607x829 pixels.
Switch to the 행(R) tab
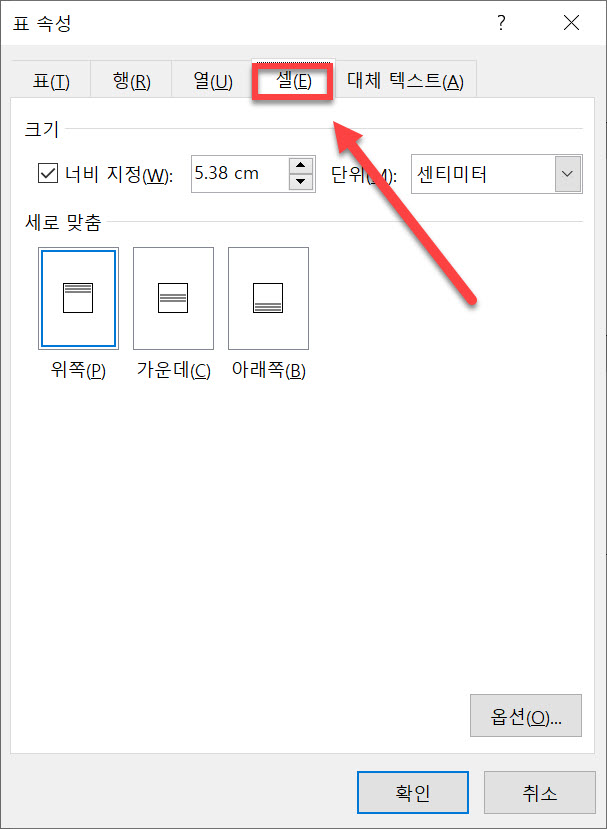click(131, 81)
